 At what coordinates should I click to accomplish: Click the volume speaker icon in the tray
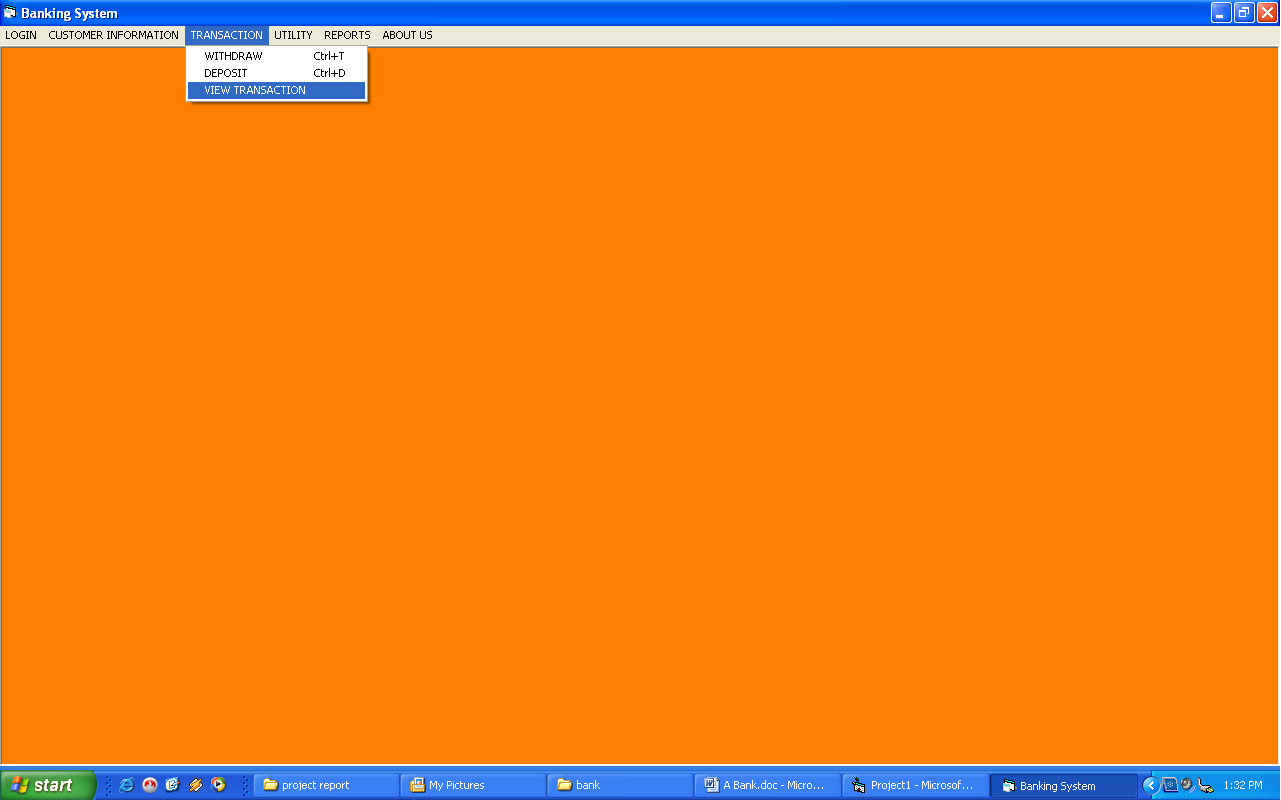(1186, 785)
